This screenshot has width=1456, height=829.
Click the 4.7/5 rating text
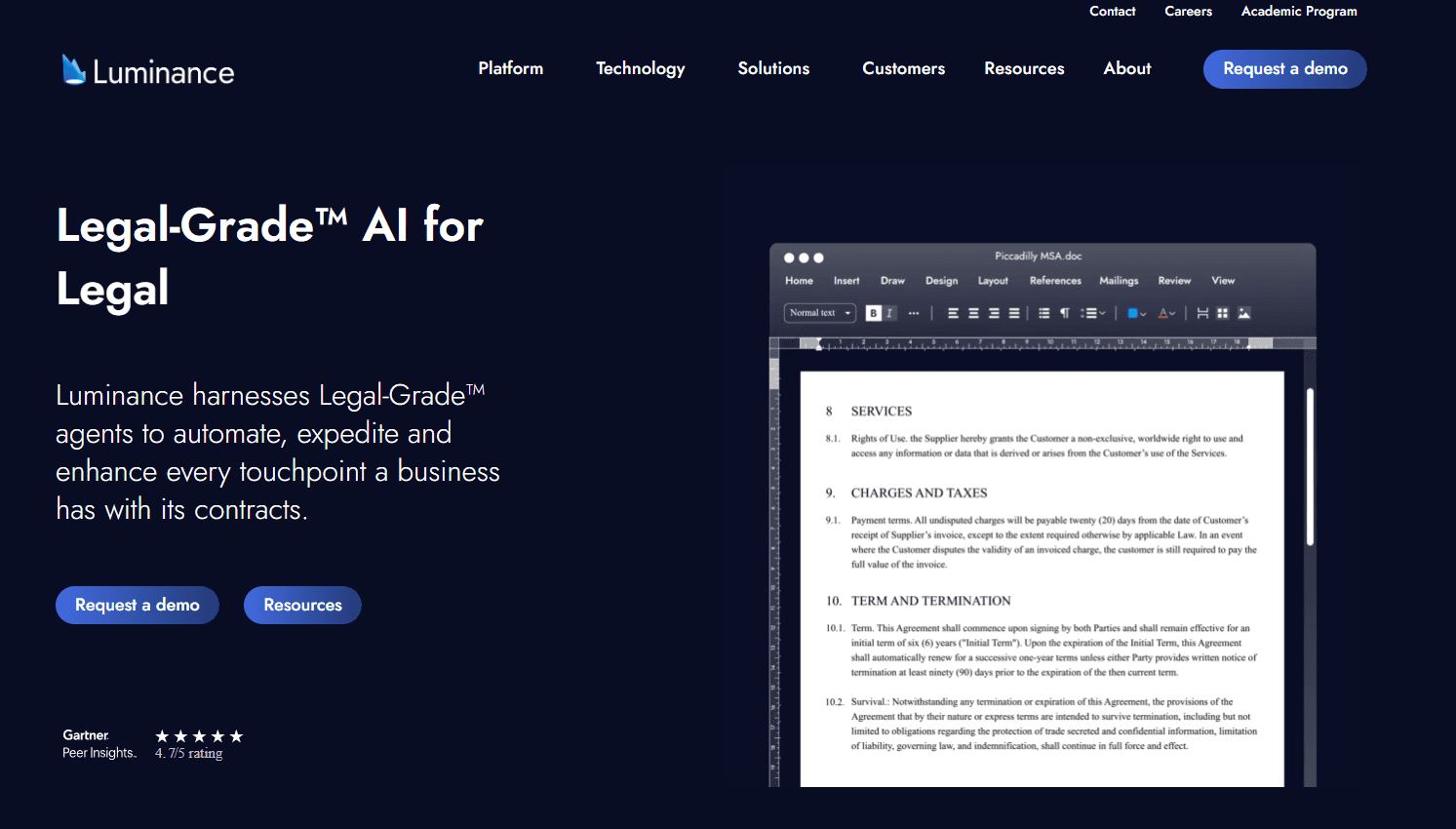coord(189,754)
